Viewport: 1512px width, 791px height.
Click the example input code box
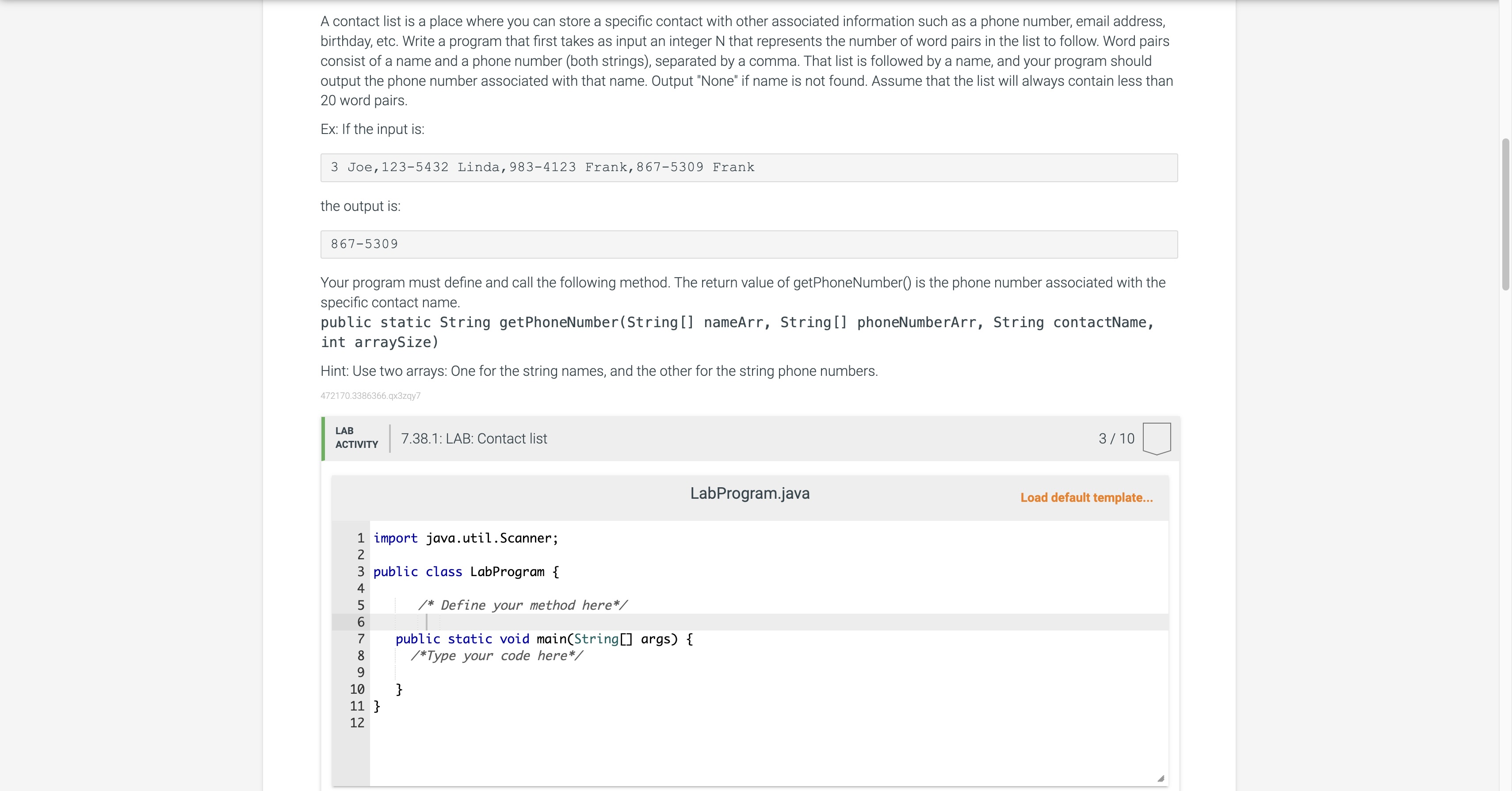(x=749, y=168)
